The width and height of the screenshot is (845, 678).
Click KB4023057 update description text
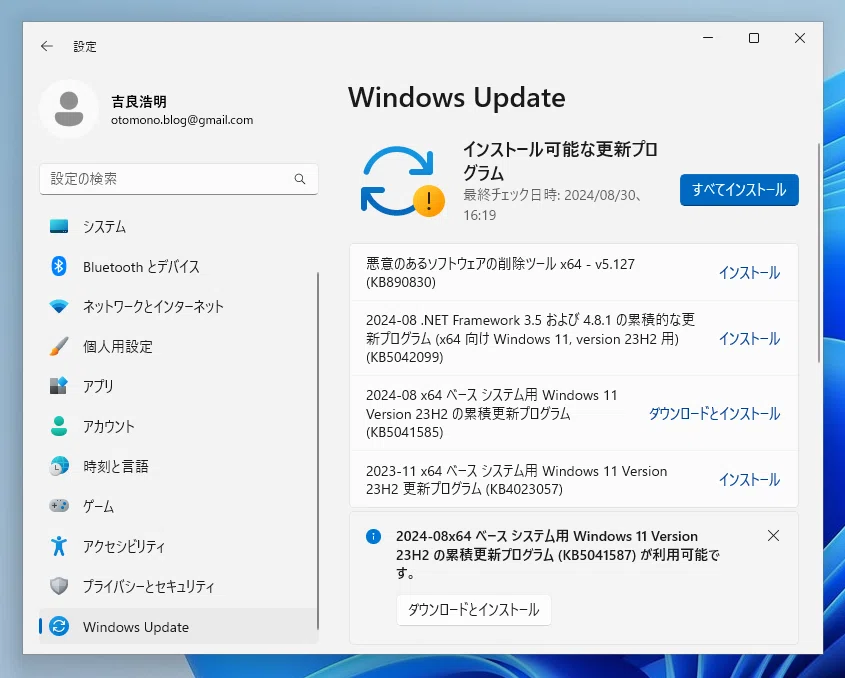[x=516, y=480]
